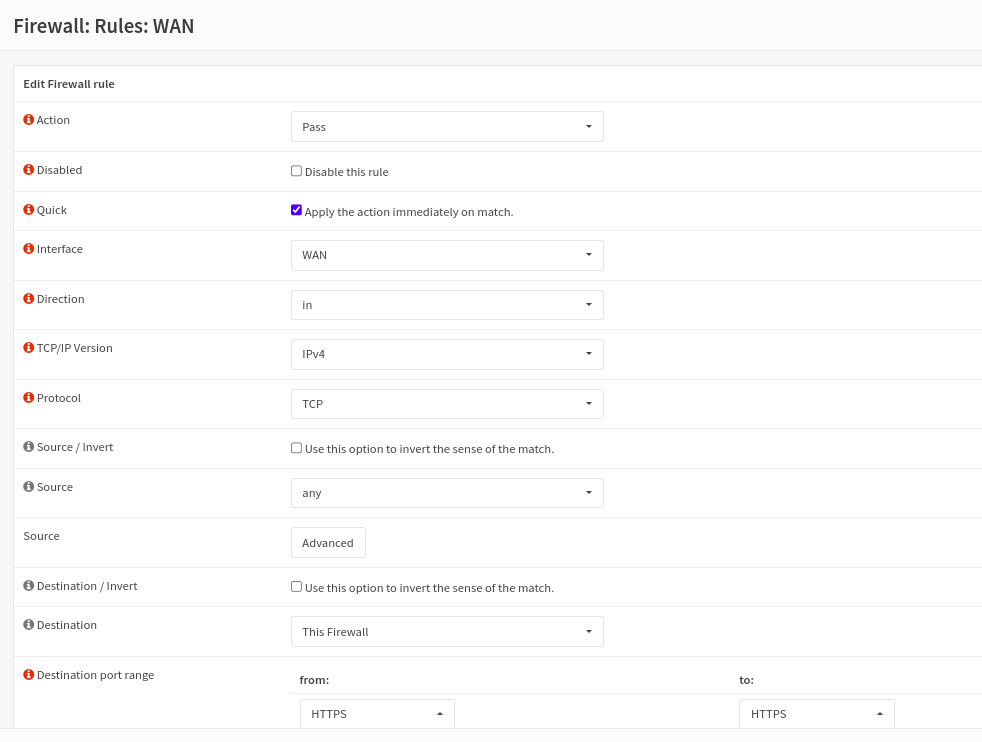Click the Advanced button under Source
Viewport: 982px width, 742px height.
coord(328,542)
